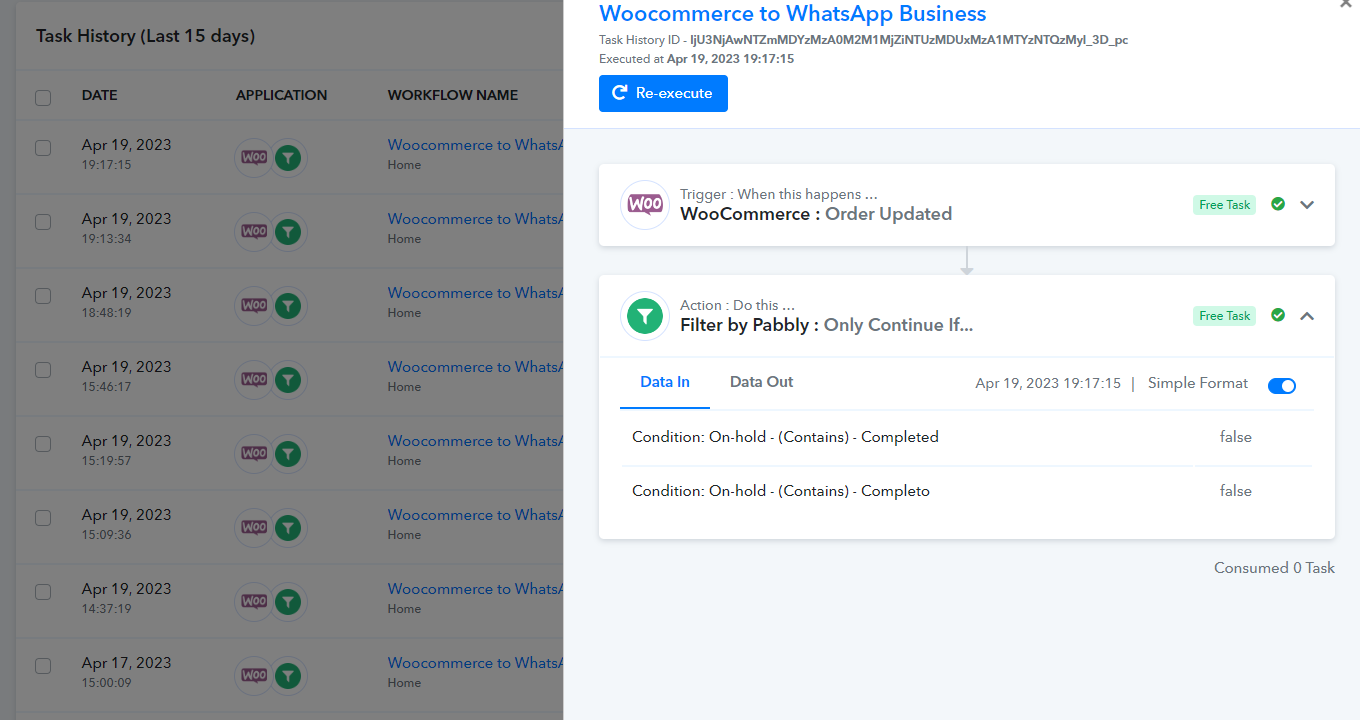Image resolution: width=1360 pixels, height=720 pixels.
Task: Open workflow link in the 18:48:19 row
Action: [476, 293]
